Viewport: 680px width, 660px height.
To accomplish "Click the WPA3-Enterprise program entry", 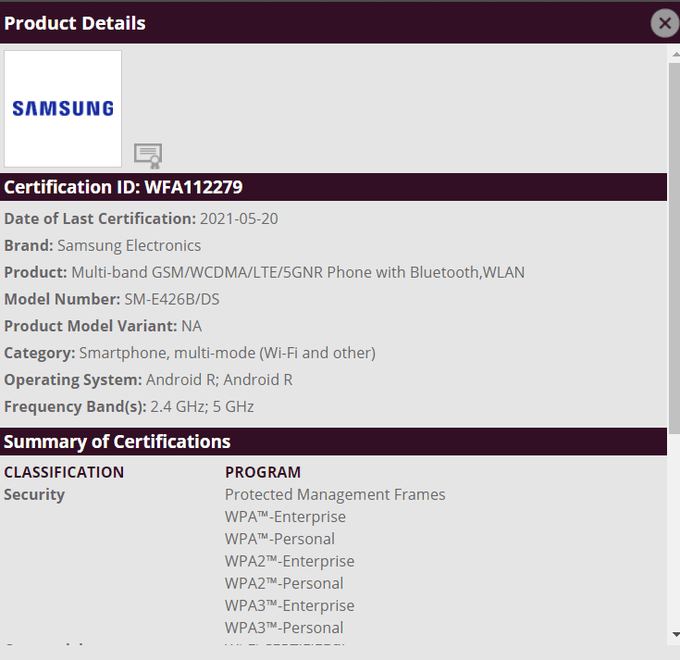I will tap(290, 606).
